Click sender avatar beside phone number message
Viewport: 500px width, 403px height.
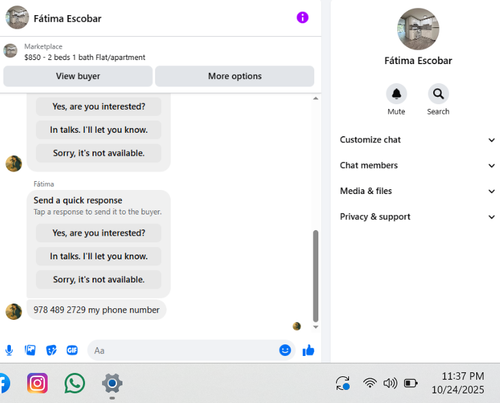[x=14, y=311]
